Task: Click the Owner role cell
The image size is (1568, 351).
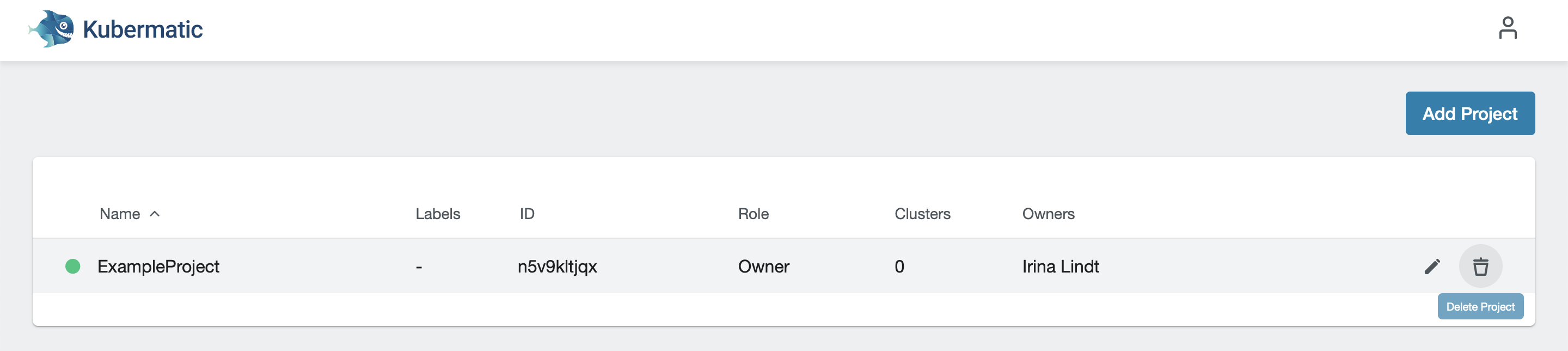Action: click(x=763, y=267)
